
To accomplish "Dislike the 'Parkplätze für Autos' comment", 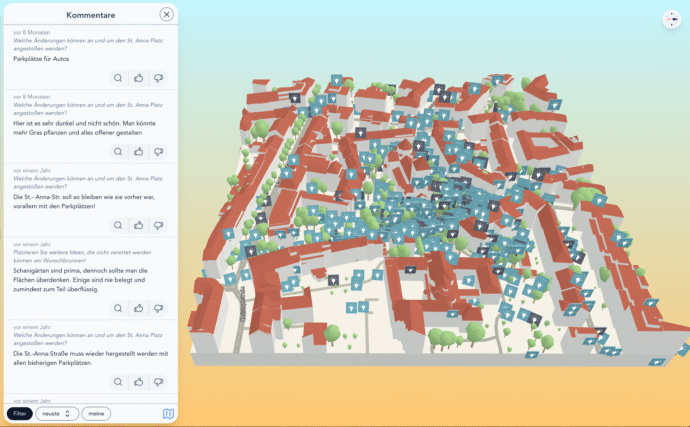I will pos(158,78).
